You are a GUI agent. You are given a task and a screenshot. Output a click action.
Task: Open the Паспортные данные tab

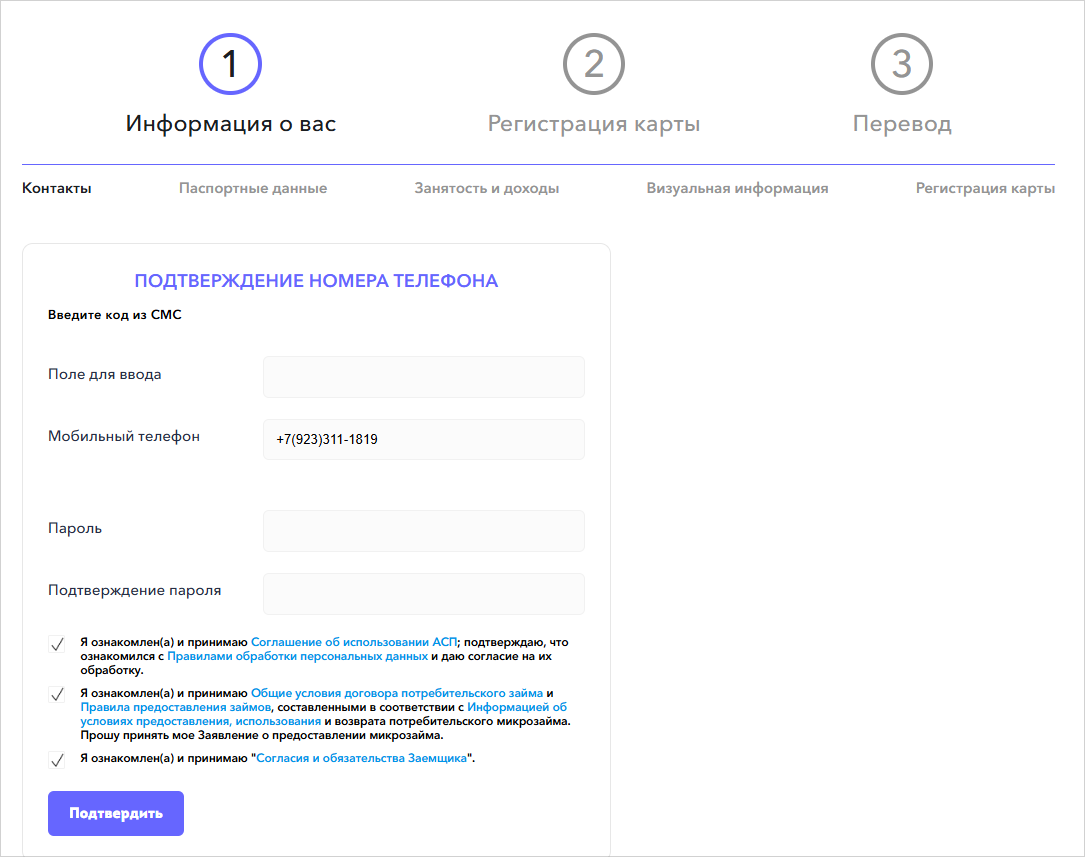253,188
